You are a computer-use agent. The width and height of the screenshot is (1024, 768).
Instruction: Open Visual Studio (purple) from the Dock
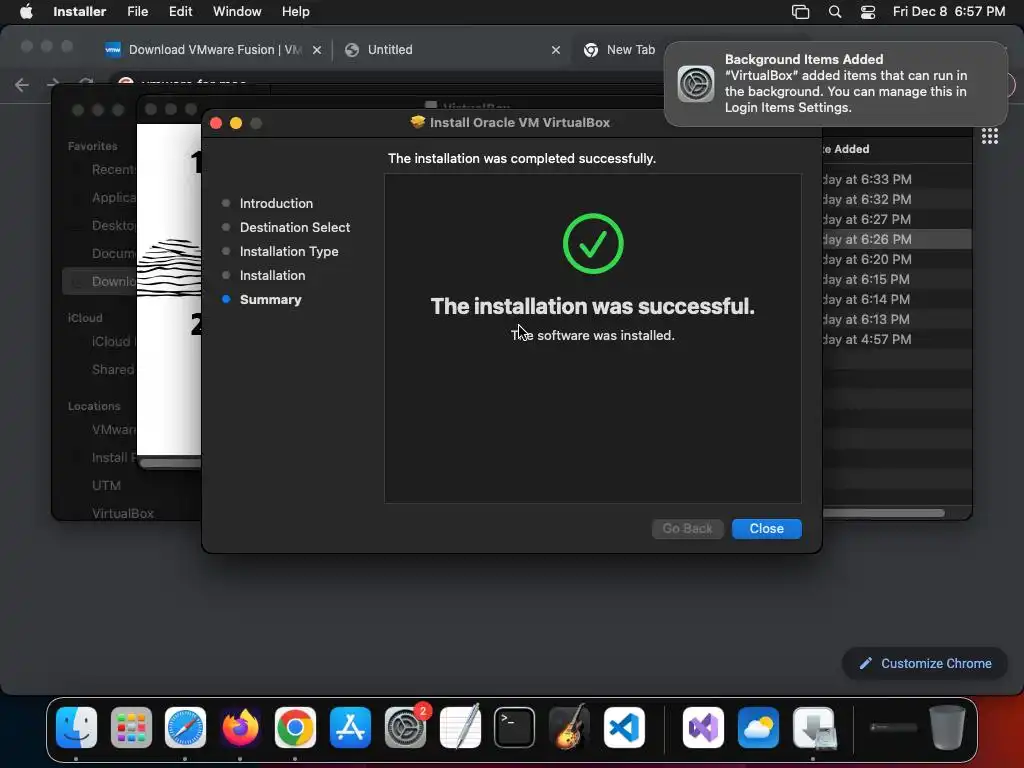tap(703, 727)
